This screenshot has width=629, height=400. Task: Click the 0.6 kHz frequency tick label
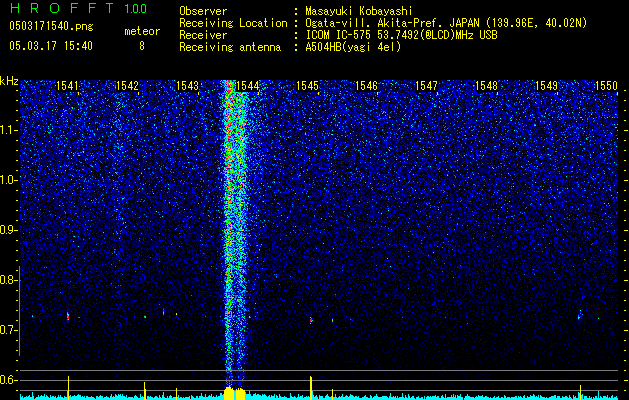click(x=7, y=380)
